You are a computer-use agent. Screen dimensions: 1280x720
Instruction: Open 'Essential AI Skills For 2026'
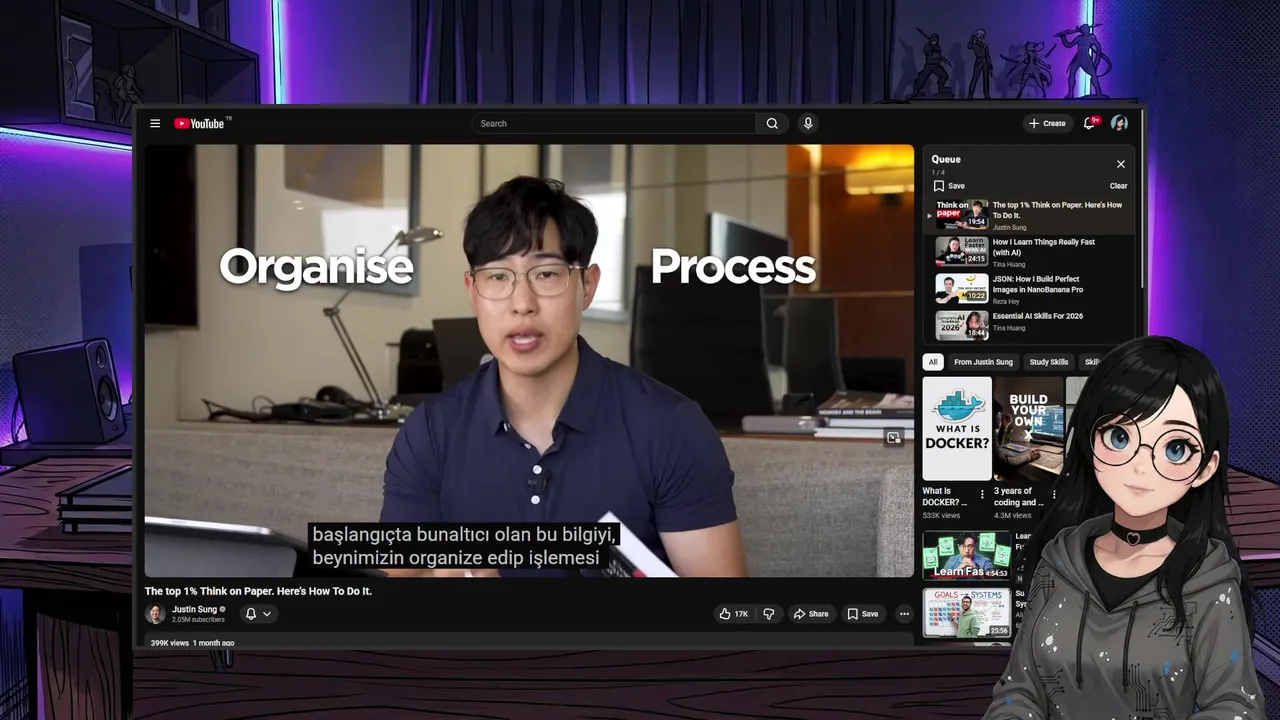pos(1037,316)
